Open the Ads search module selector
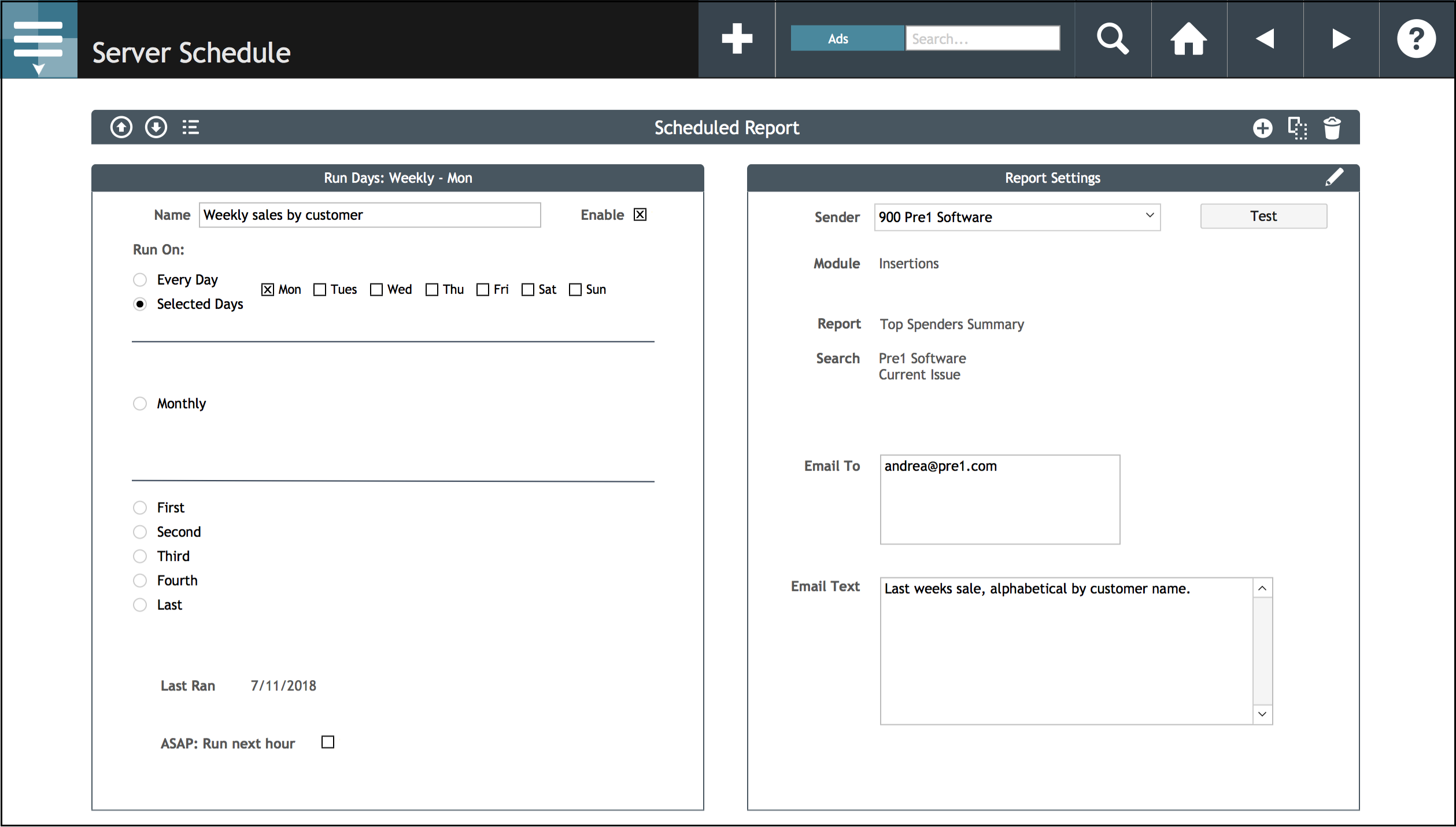The image size is (1456, 827). pos(847,39)
